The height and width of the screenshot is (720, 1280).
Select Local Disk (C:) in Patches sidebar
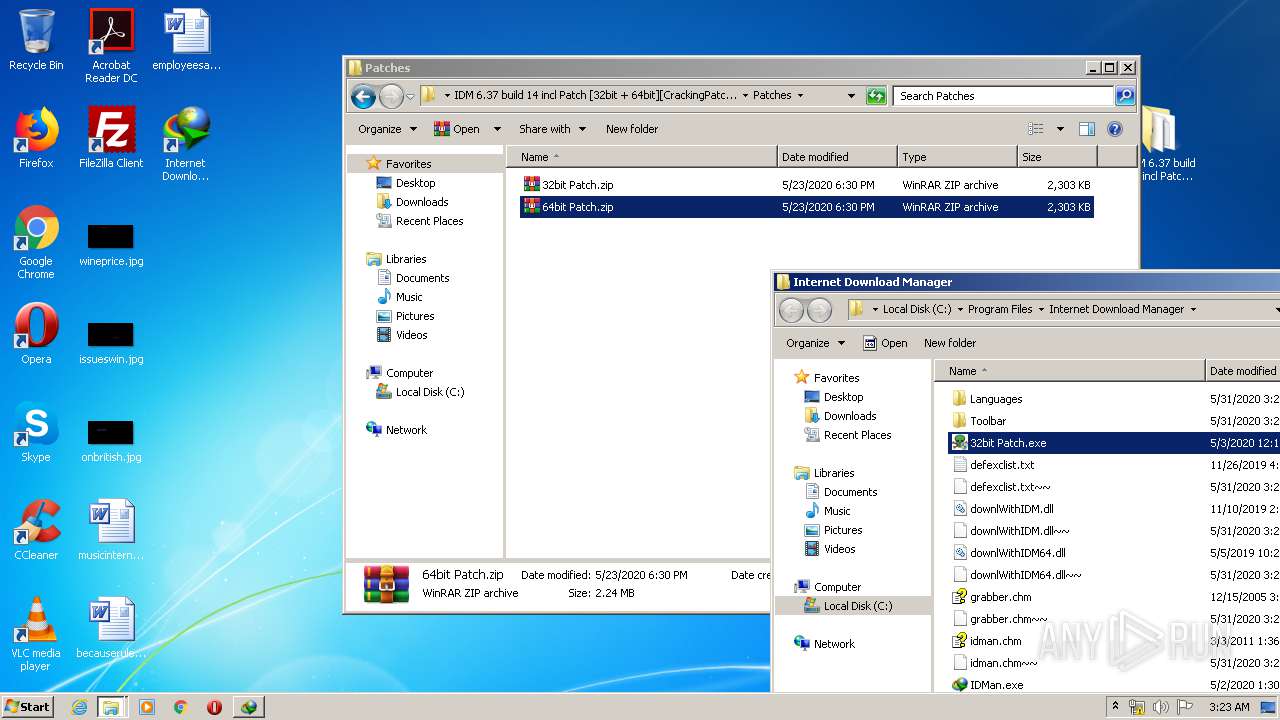[429, 392]
